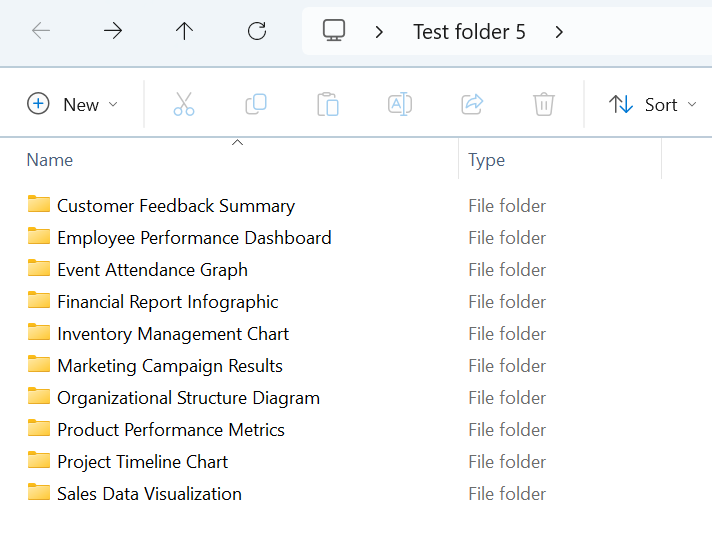712x542 pixels.
Task: Click the Copy icon in toolbar
Action: [x=256, y=104]
